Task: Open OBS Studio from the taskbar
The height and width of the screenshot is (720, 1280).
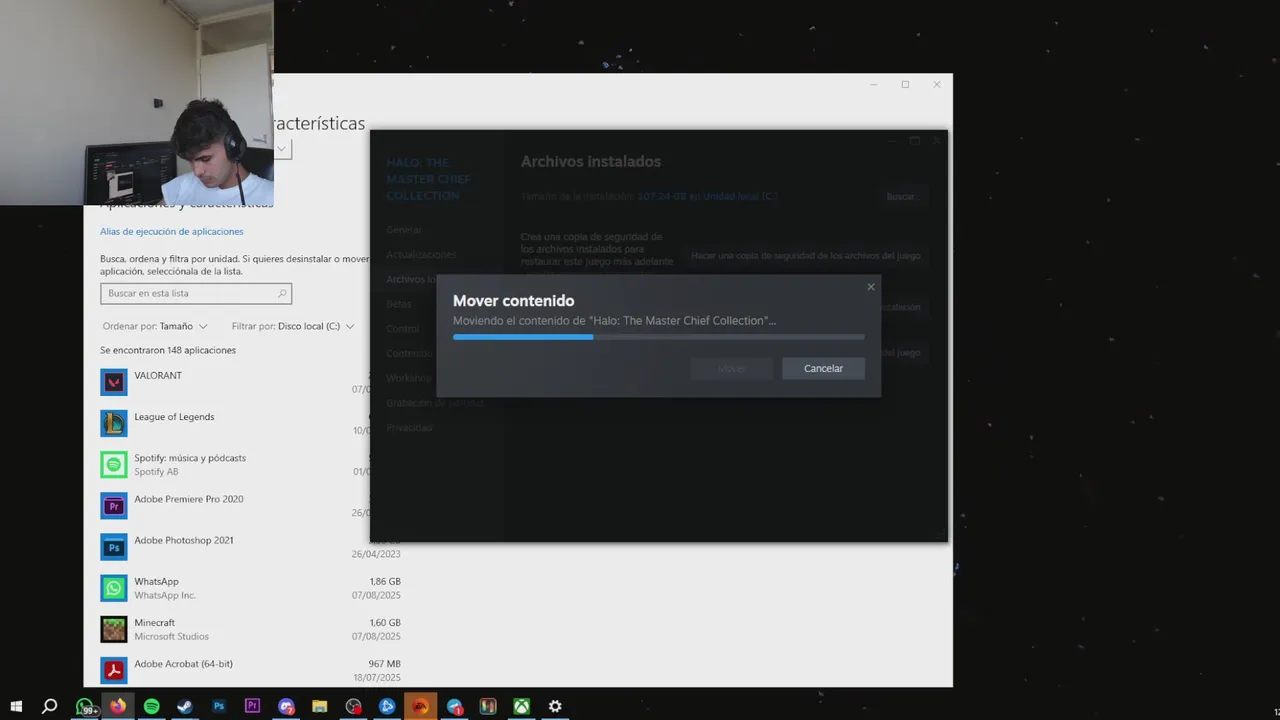Action: point(353,706)
